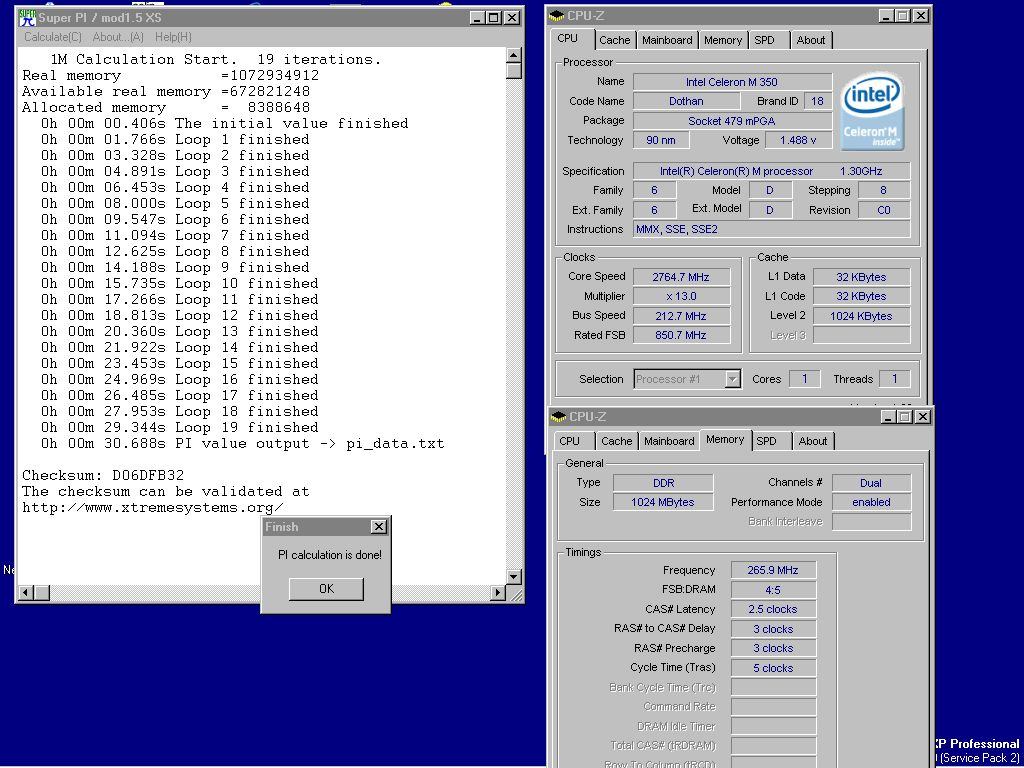The image size is (1024, 768).
Task: Click the upper CPU-Z window title icon
Action: [557, 16]
